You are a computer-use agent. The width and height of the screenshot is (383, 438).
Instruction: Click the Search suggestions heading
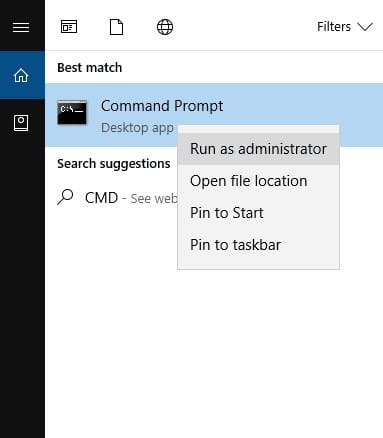click(114, 164)
